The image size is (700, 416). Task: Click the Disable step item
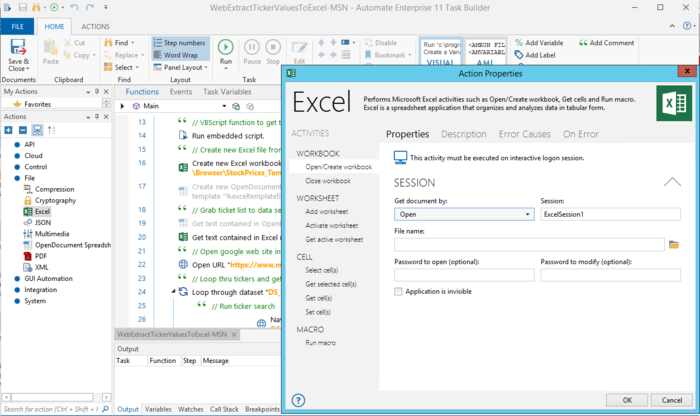point(381,43)
